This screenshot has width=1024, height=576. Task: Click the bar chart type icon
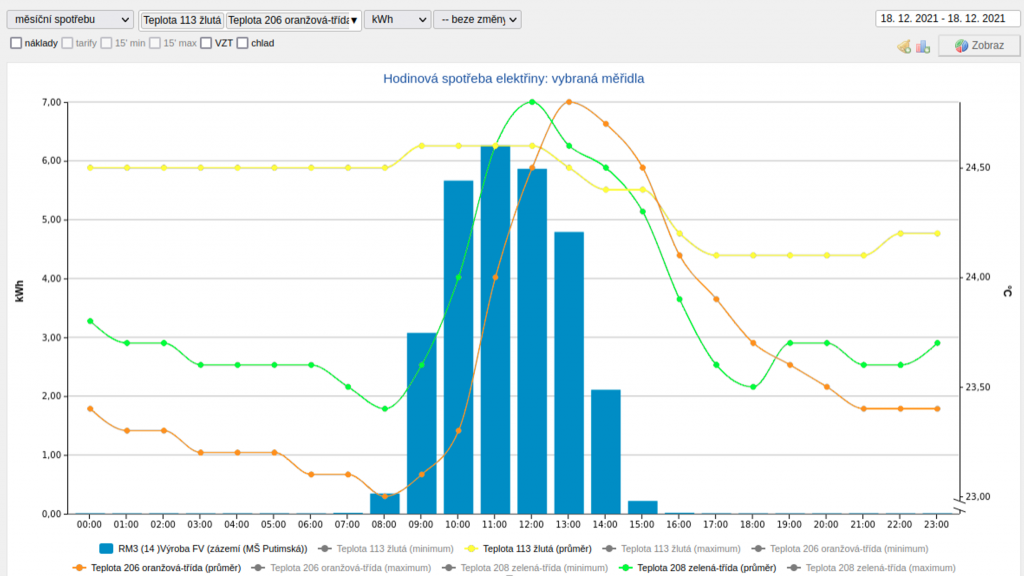click(x=923, y=46)
